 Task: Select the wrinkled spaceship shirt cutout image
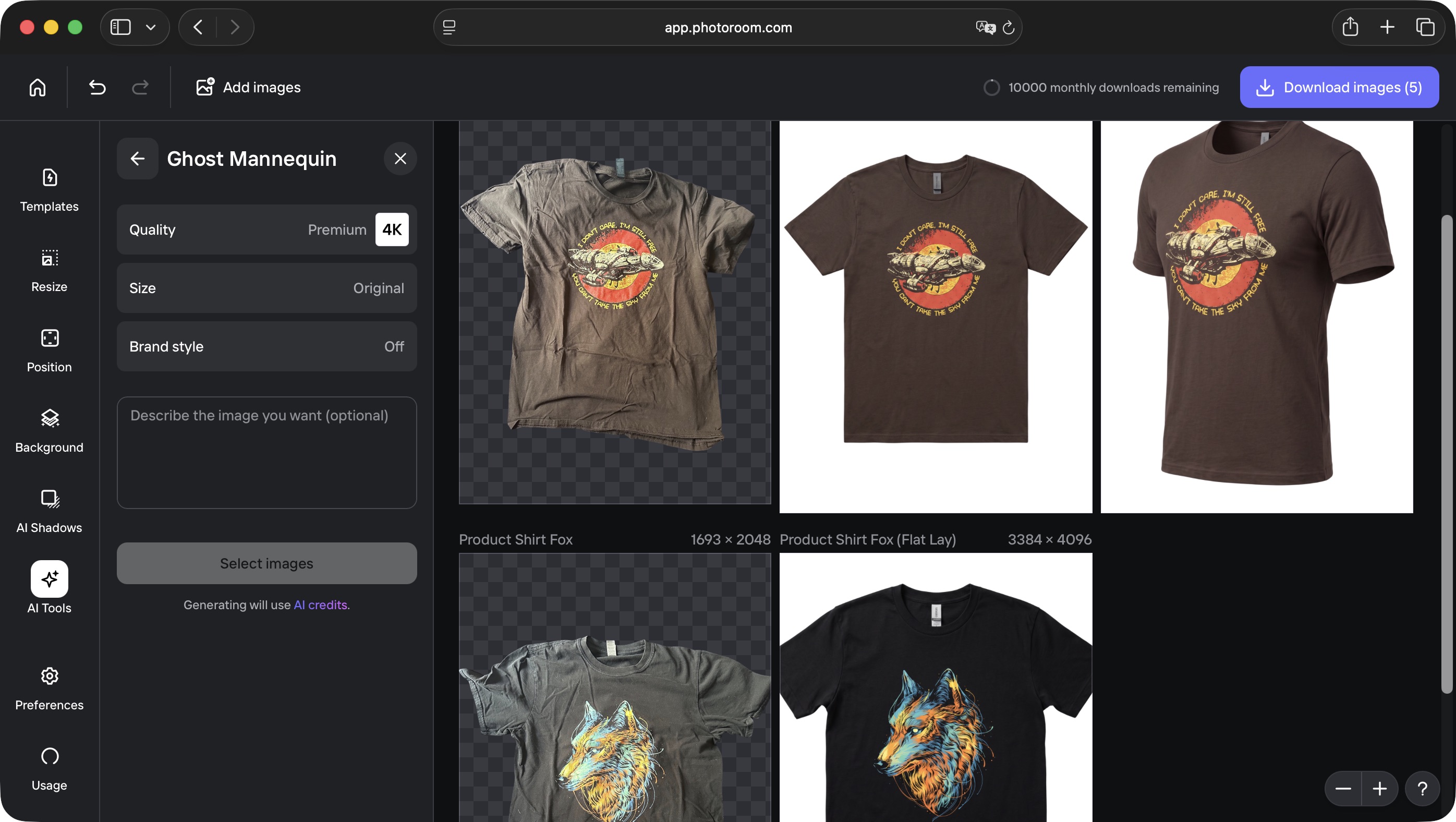tap(615, 312)
